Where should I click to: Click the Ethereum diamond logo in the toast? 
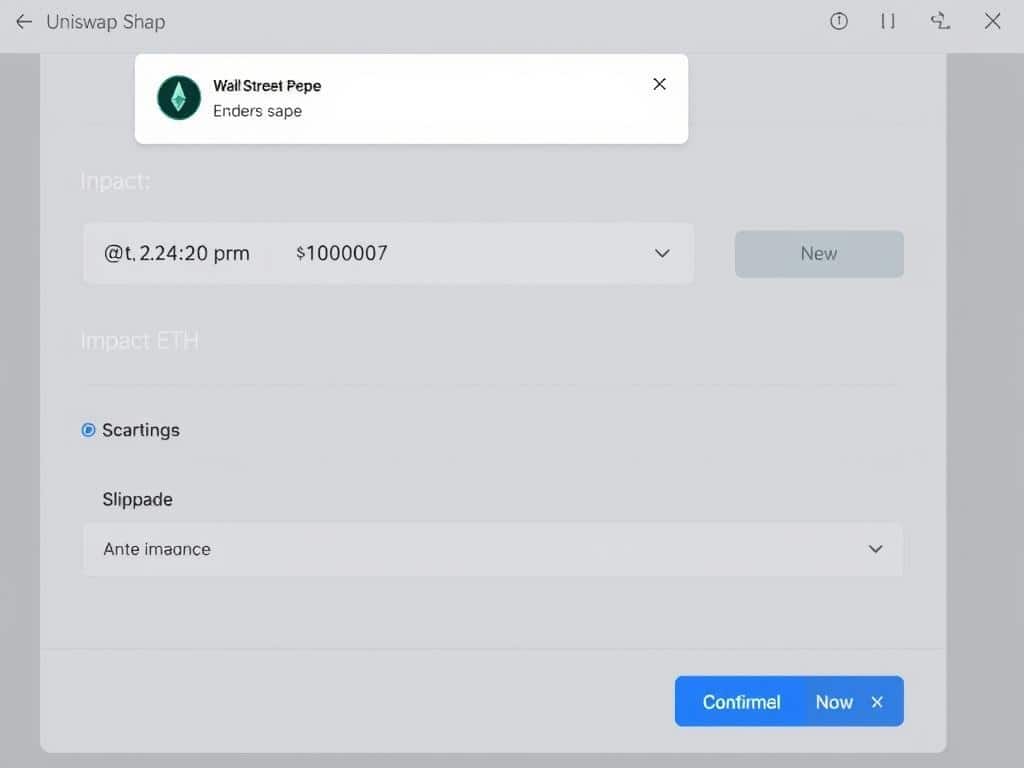point(178,99)
